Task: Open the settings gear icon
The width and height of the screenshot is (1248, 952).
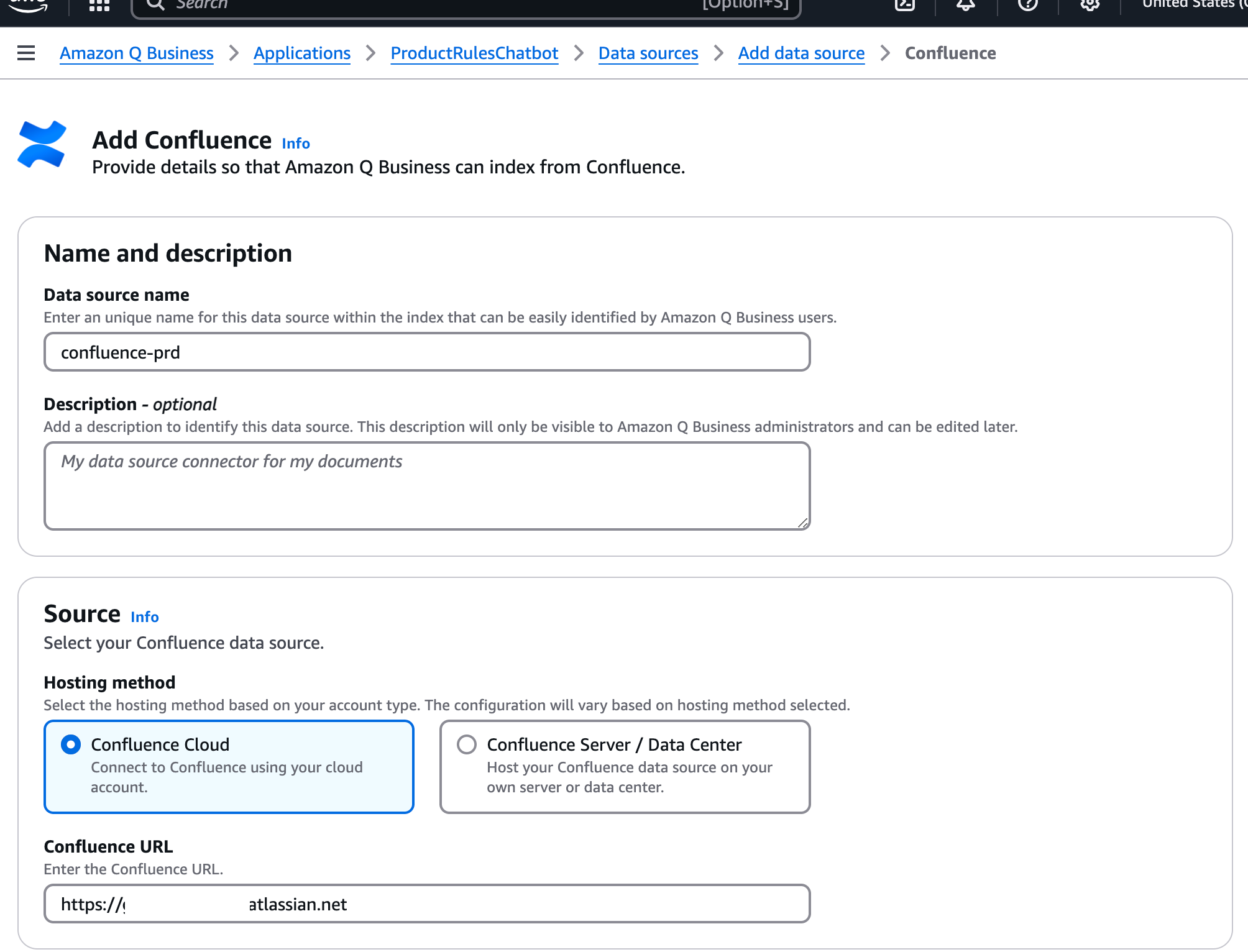Action: point(1090,5)
